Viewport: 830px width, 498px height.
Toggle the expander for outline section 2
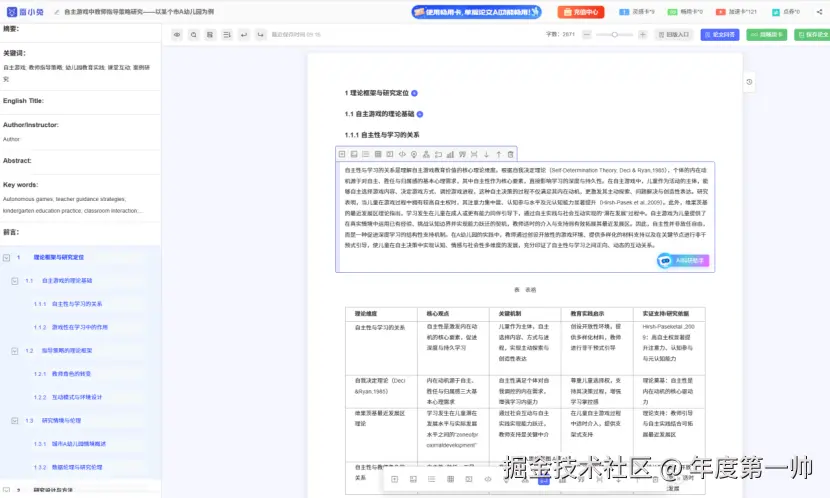coord(6,490)
